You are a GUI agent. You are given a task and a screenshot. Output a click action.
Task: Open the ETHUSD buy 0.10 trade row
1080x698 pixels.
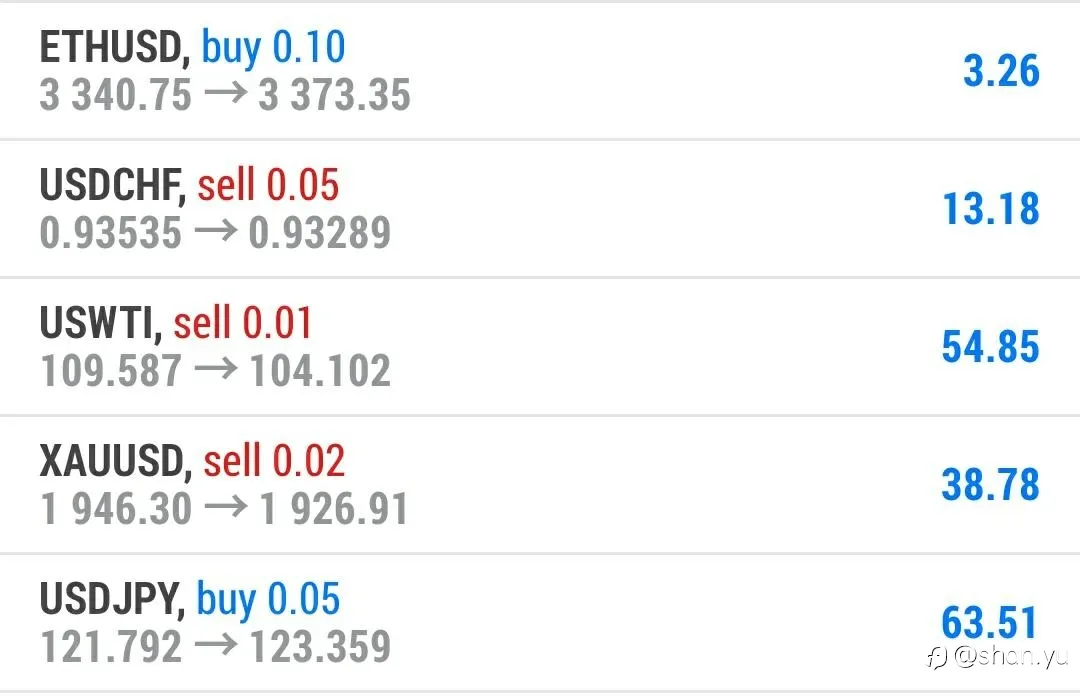[540, 71]
